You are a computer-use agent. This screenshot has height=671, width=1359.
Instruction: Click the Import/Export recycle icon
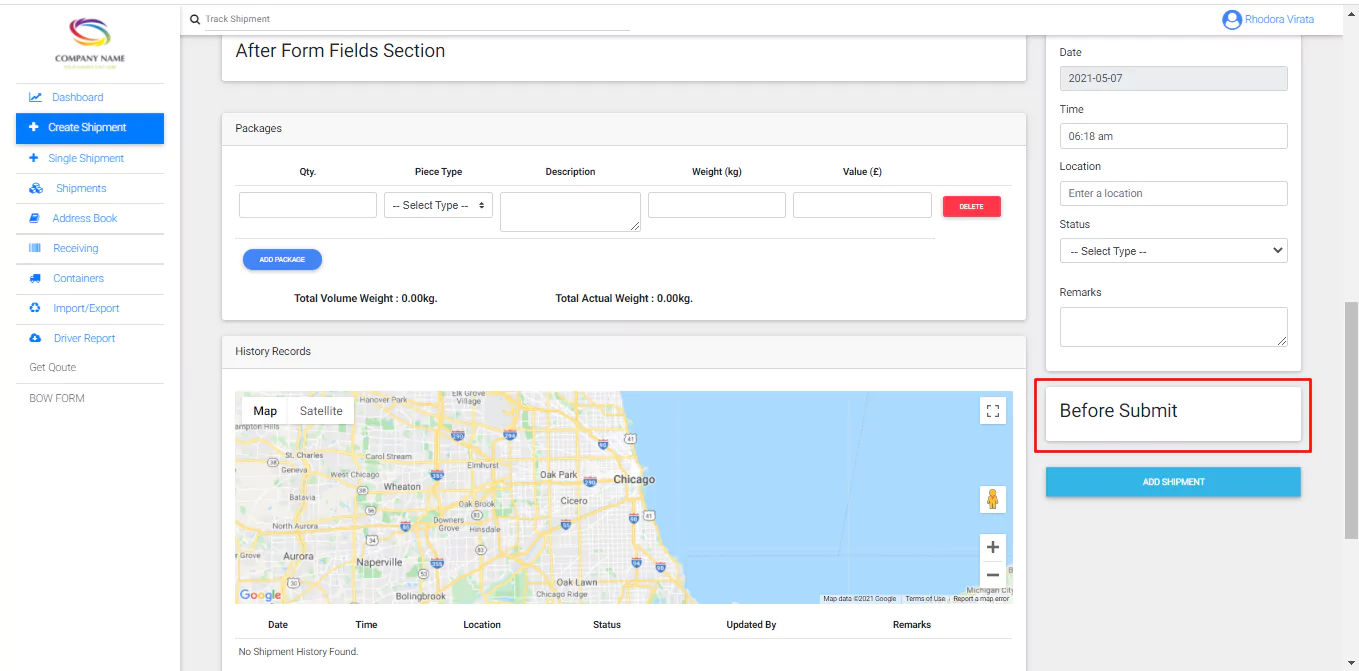35,308
